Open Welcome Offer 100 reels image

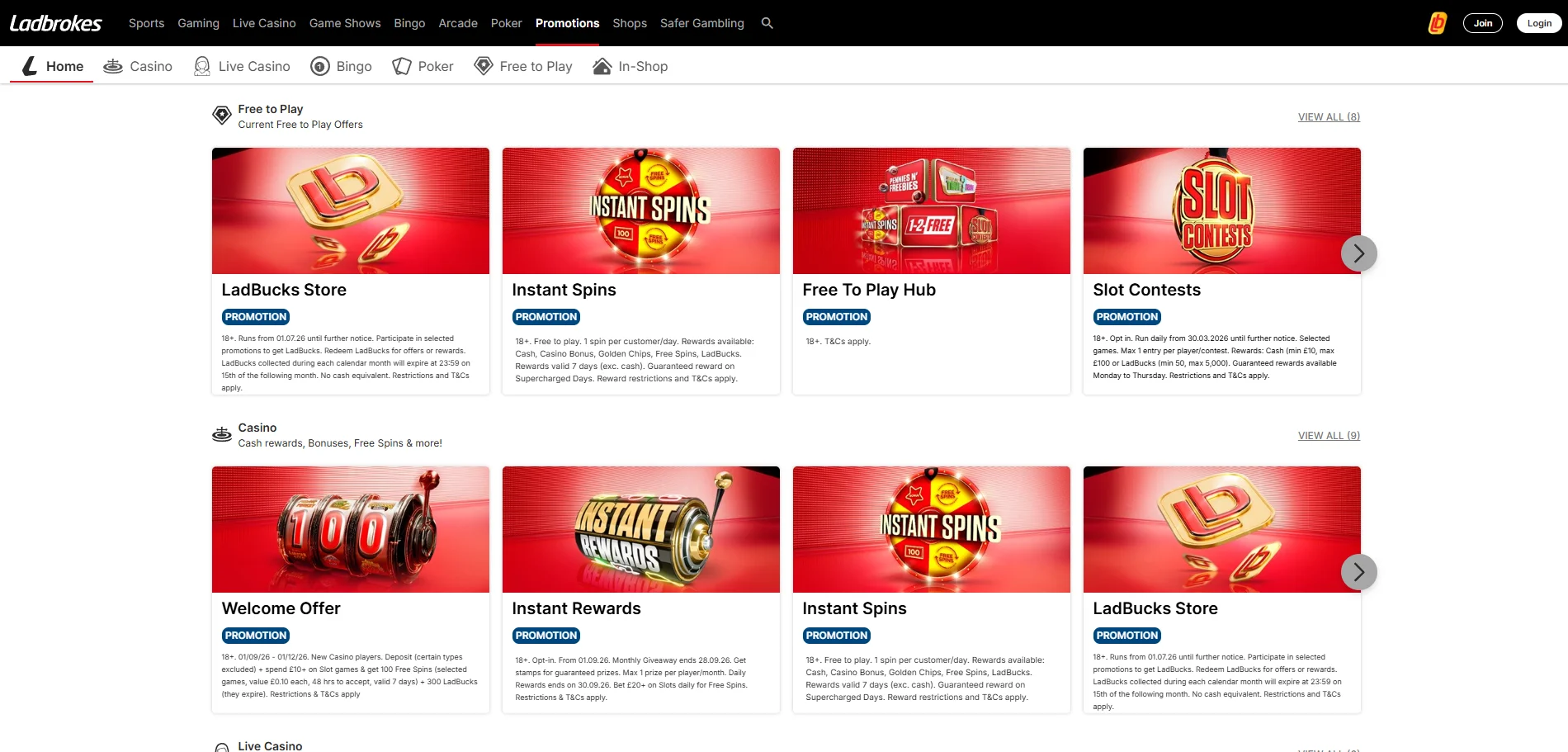pos(351,529)
